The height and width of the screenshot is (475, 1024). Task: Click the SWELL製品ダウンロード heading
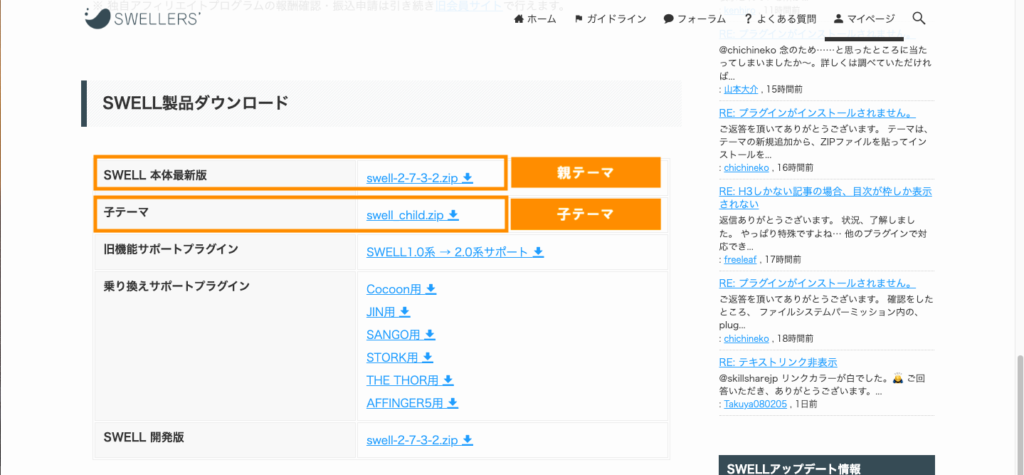(x=195, y=103)
